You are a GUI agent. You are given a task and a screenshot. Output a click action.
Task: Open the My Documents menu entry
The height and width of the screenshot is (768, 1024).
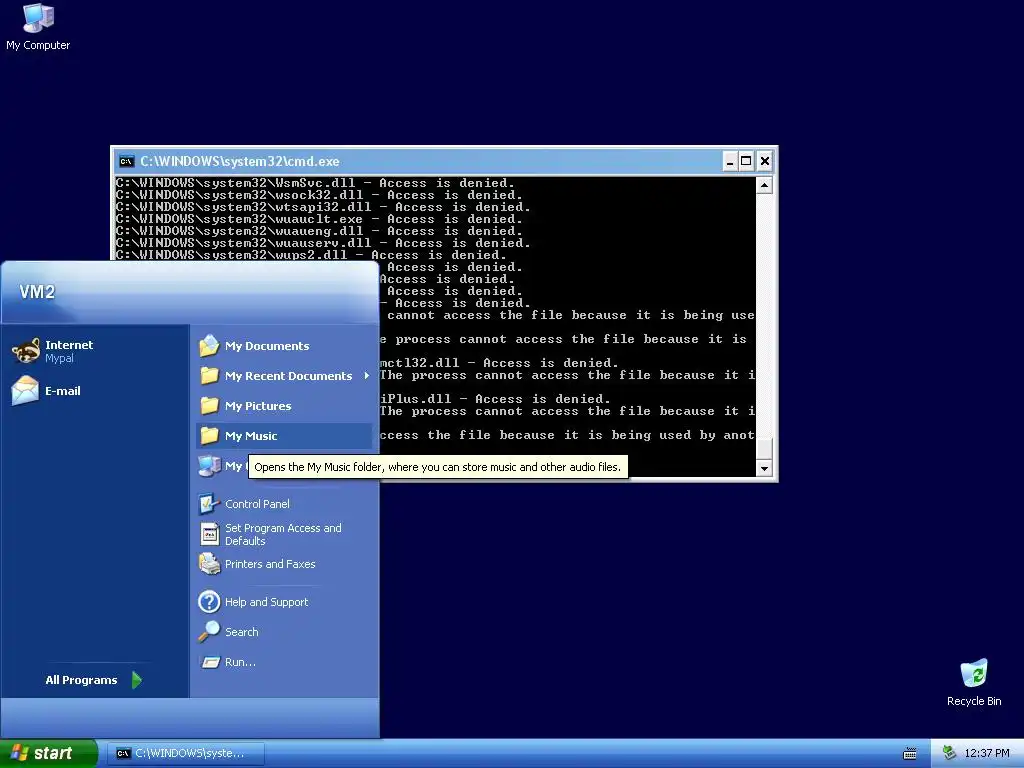284,345
